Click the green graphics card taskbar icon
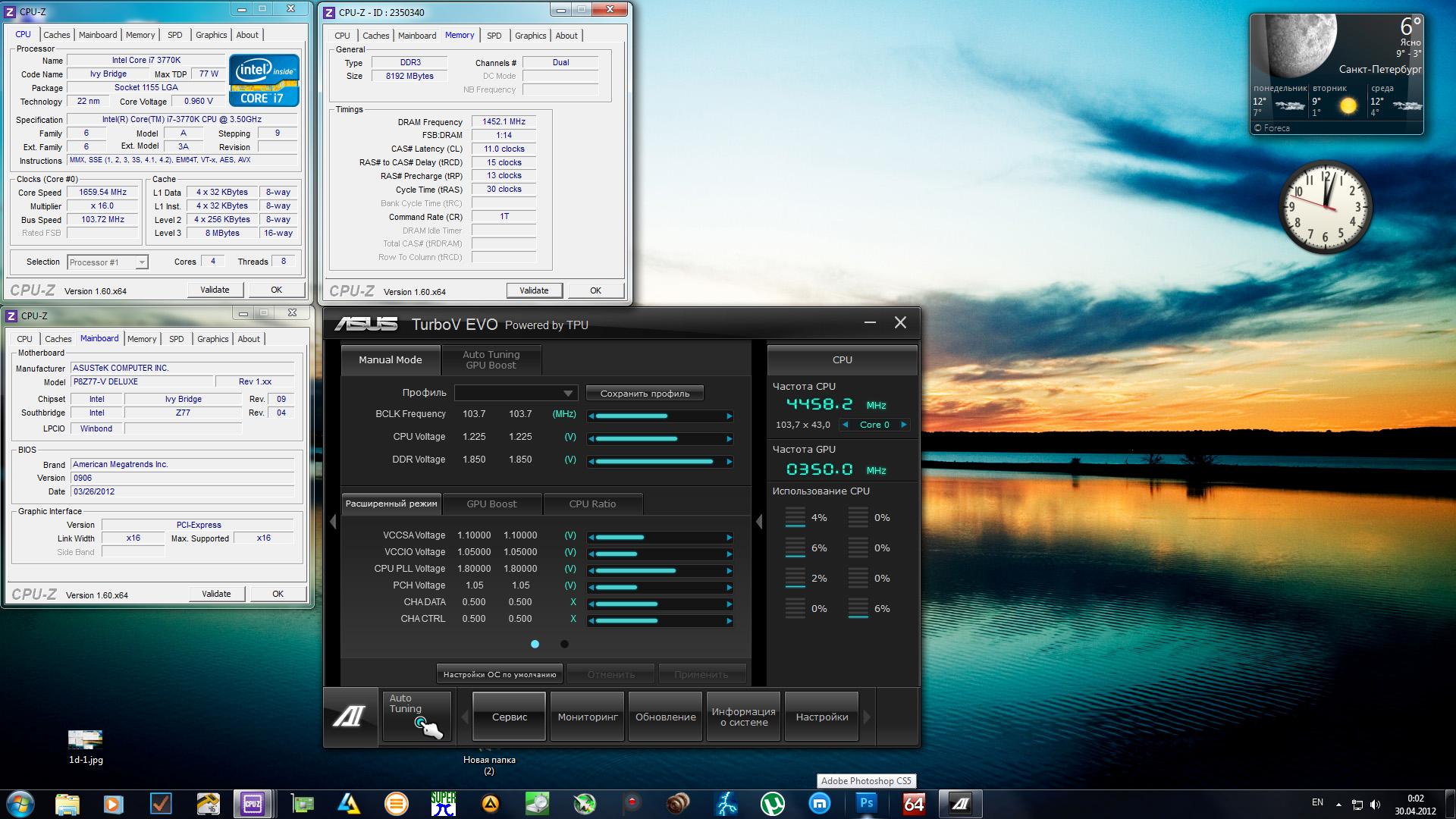This screenshot has height=819, width=1456. [303, 804]
